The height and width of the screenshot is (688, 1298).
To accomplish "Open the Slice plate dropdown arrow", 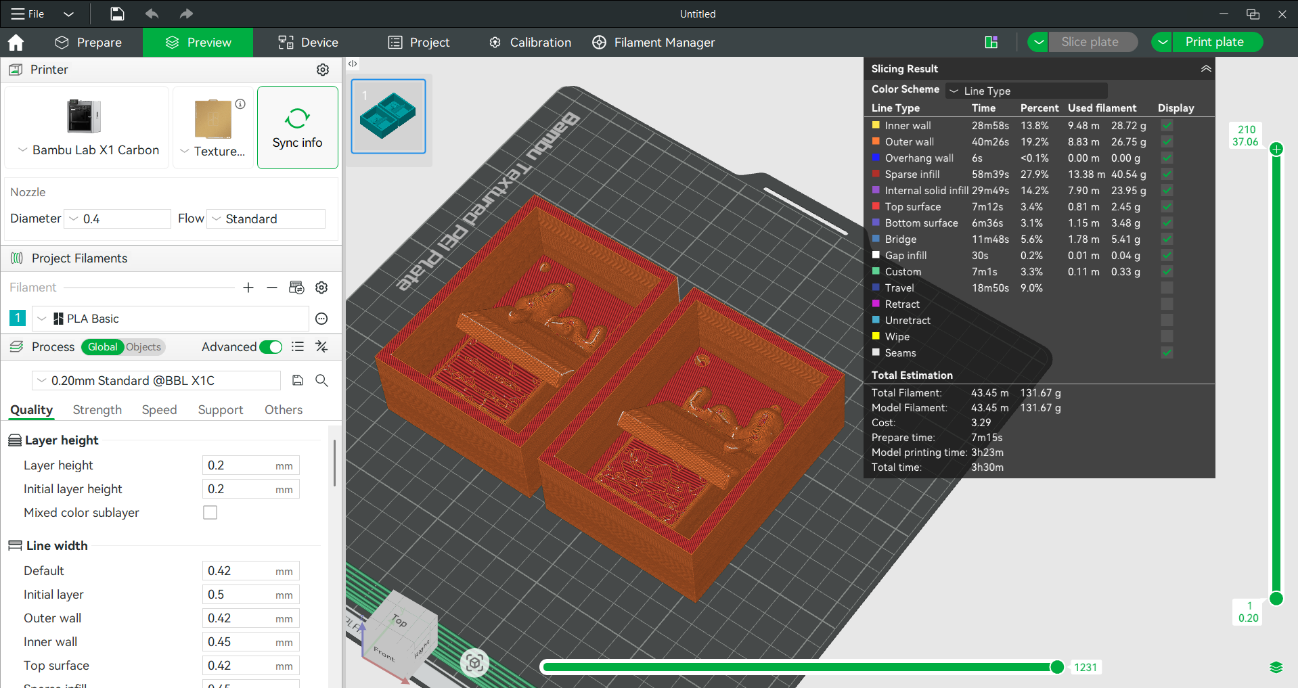I will [1038, 42].
